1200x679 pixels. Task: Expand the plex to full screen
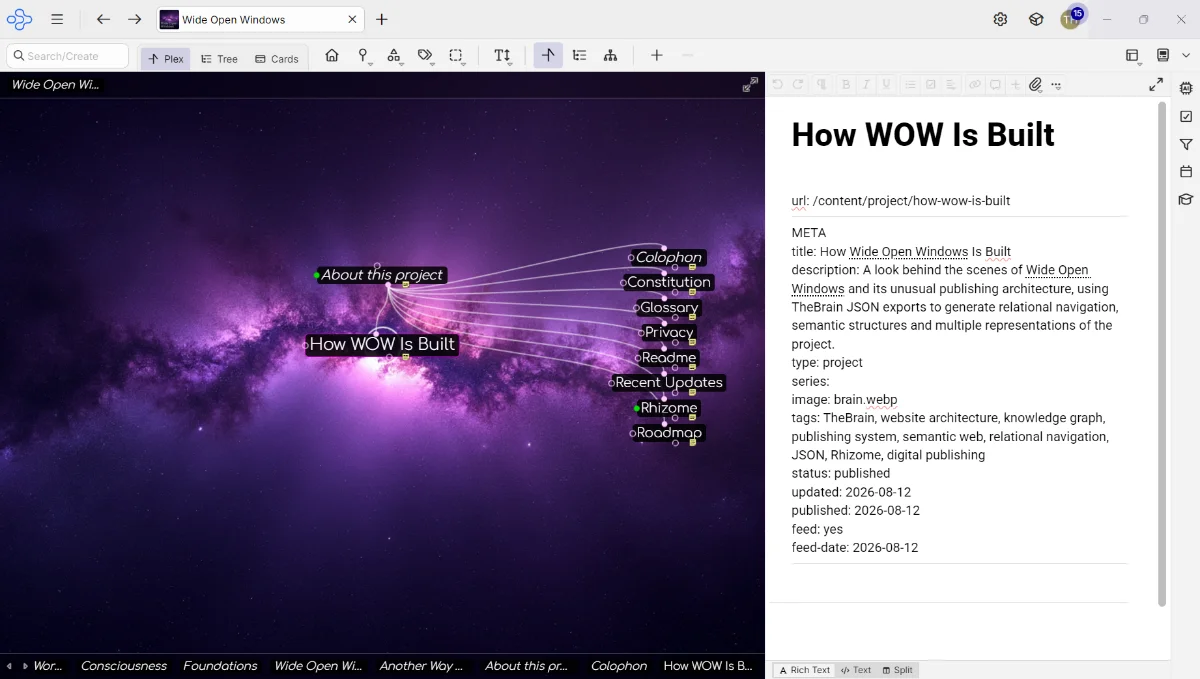tap(750, 85)
